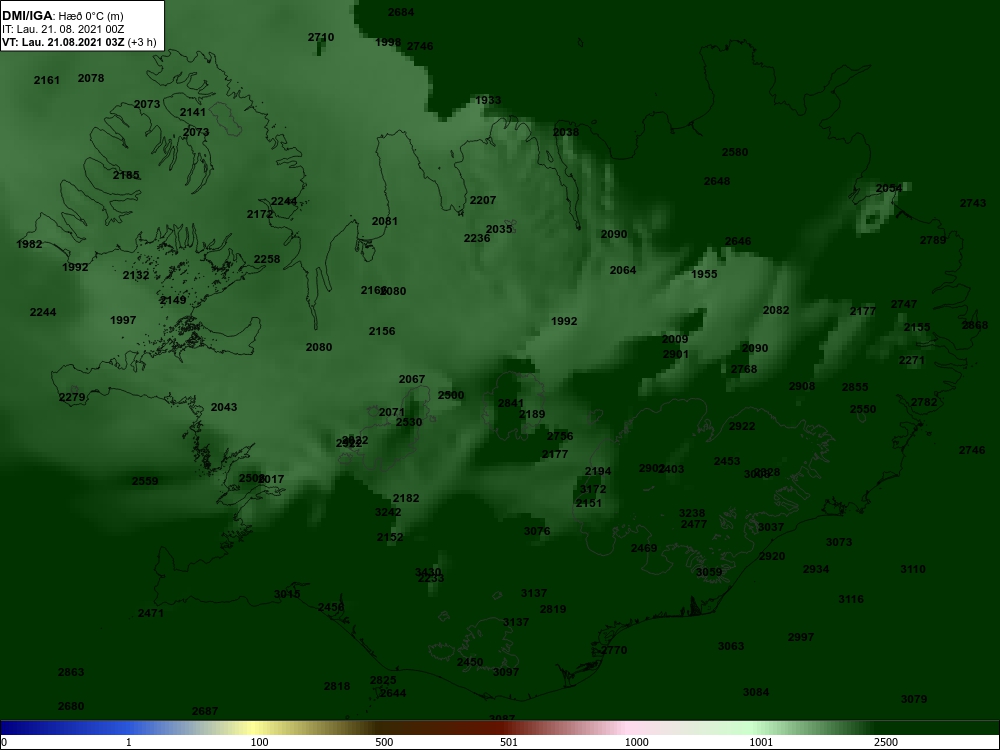Click the map value 2207
This screenshot has height=750, width=1000.
click(x=483, y=200)
